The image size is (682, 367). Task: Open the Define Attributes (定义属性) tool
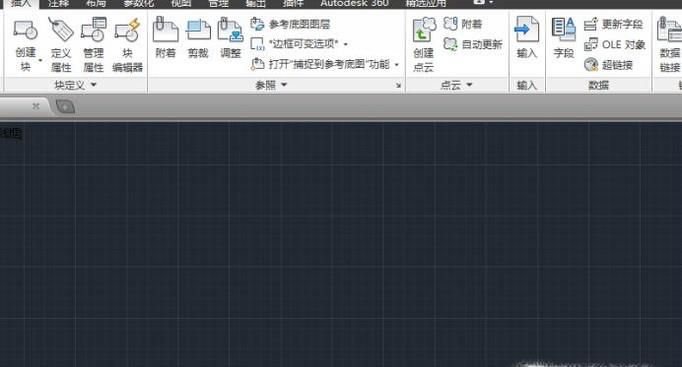point(60,44)
